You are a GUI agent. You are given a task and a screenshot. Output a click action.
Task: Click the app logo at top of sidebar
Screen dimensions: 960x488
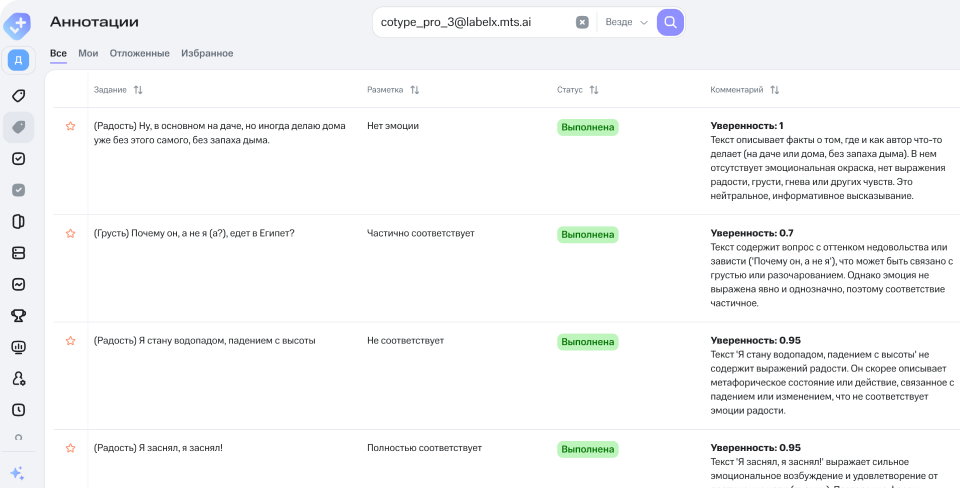click(x=17, y=24)
